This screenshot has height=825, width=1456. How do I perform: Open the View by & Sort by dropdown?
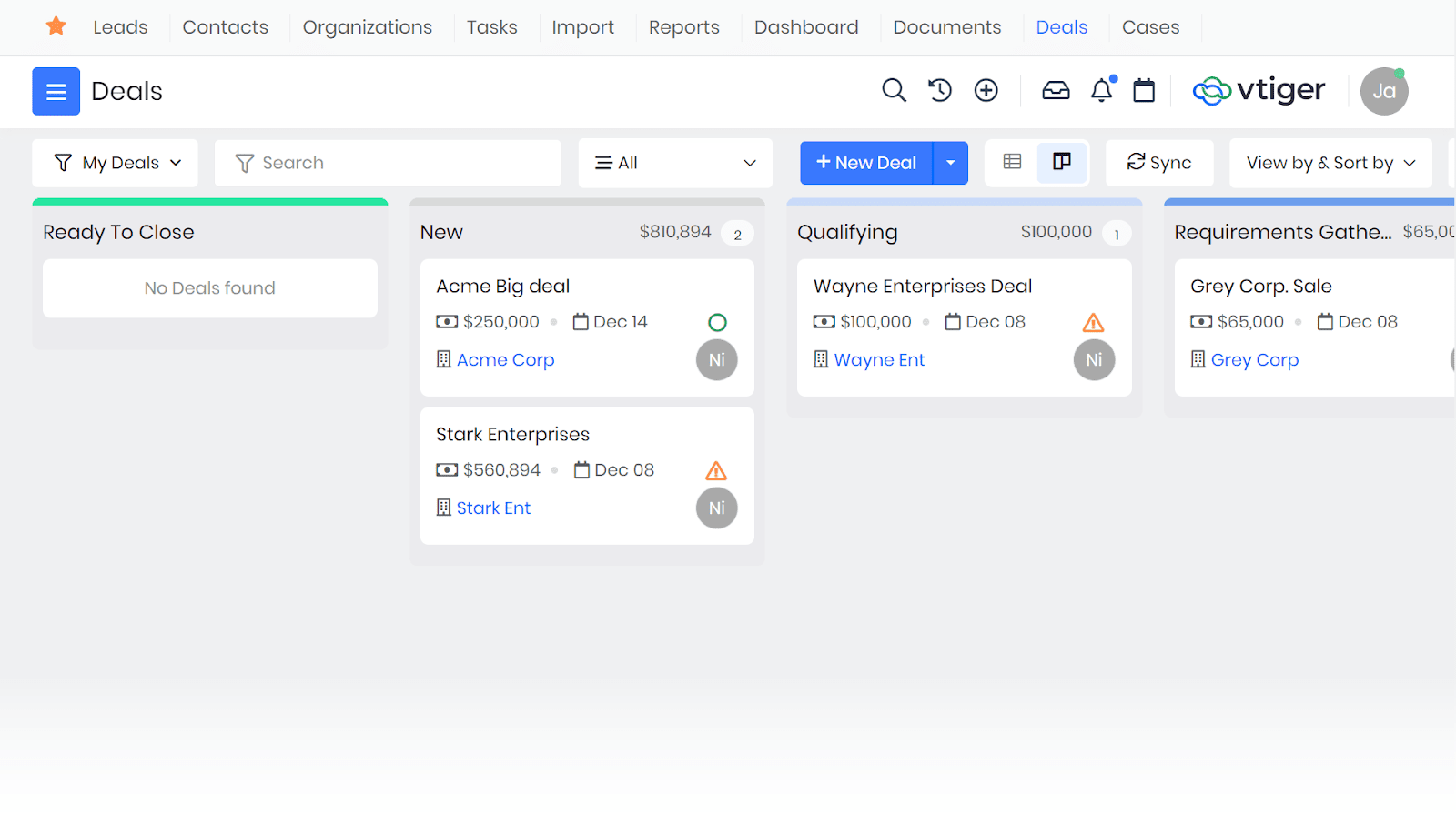coord(1330,163)
